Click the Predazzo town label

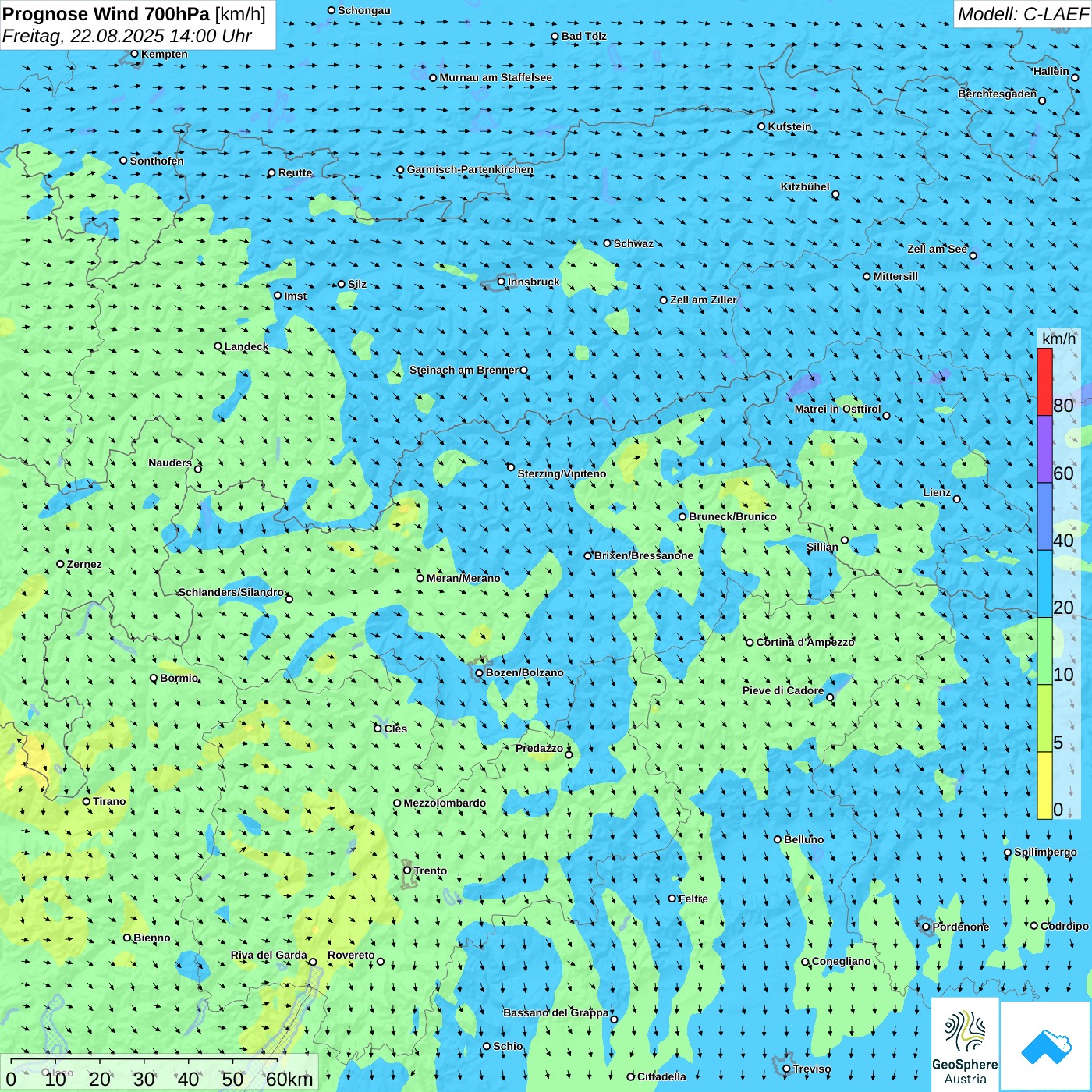(x=539, y=748)
